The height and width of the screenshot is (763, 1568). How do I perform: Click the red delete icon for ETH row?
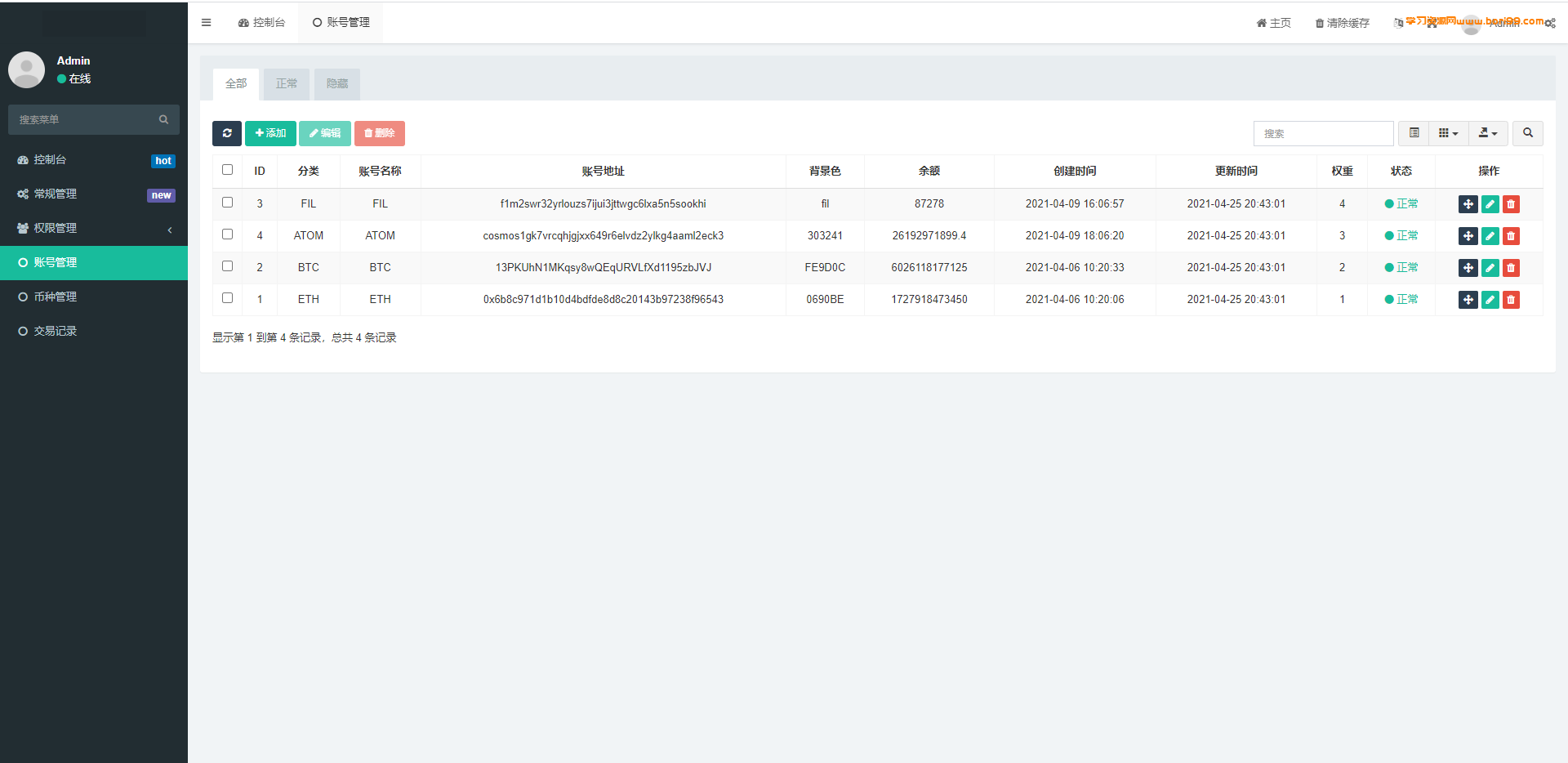[1511, 300]
